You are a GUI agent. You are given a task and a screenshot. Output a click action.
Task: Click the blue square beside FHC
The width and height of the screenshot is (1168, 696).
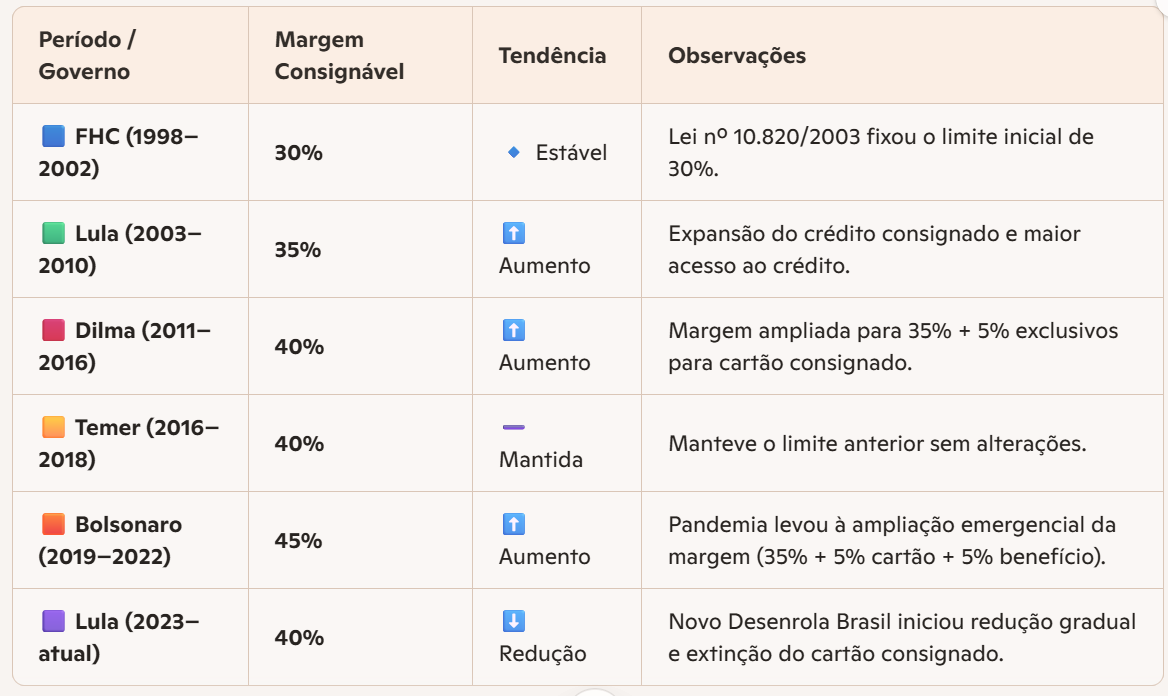[x=53, y=136]
